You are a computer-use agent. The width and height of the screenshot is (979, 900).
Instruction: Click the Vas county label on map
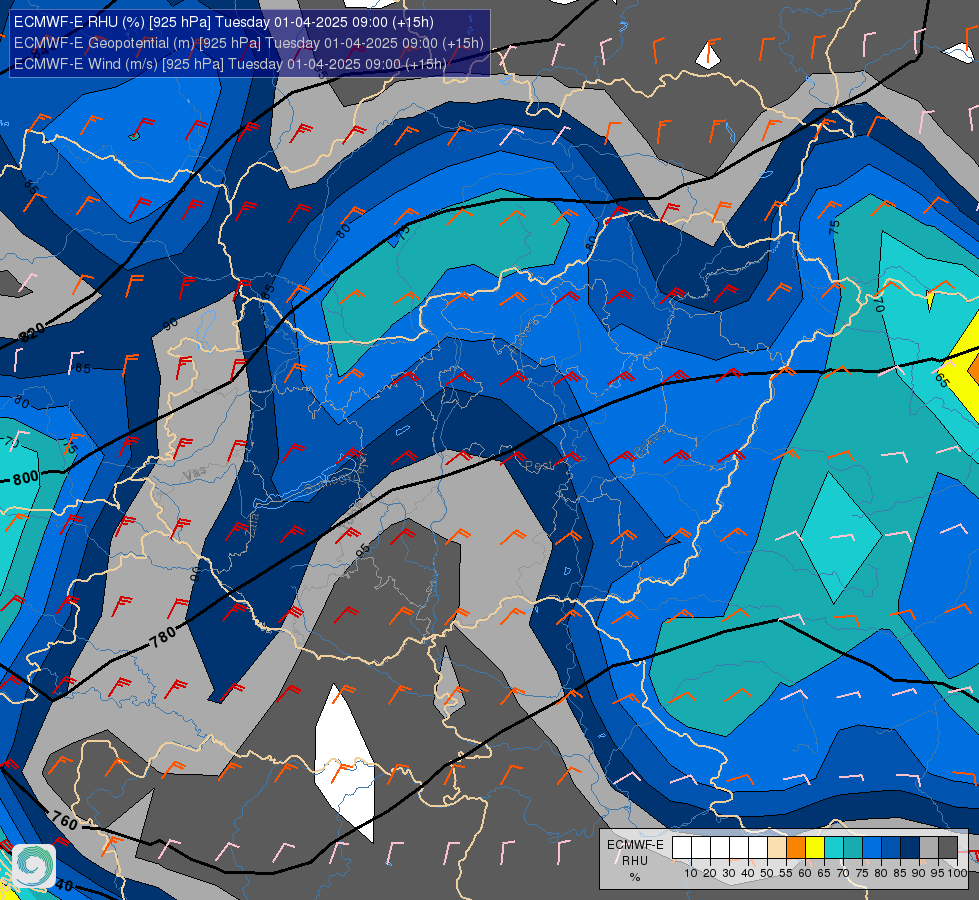point(195,473)
